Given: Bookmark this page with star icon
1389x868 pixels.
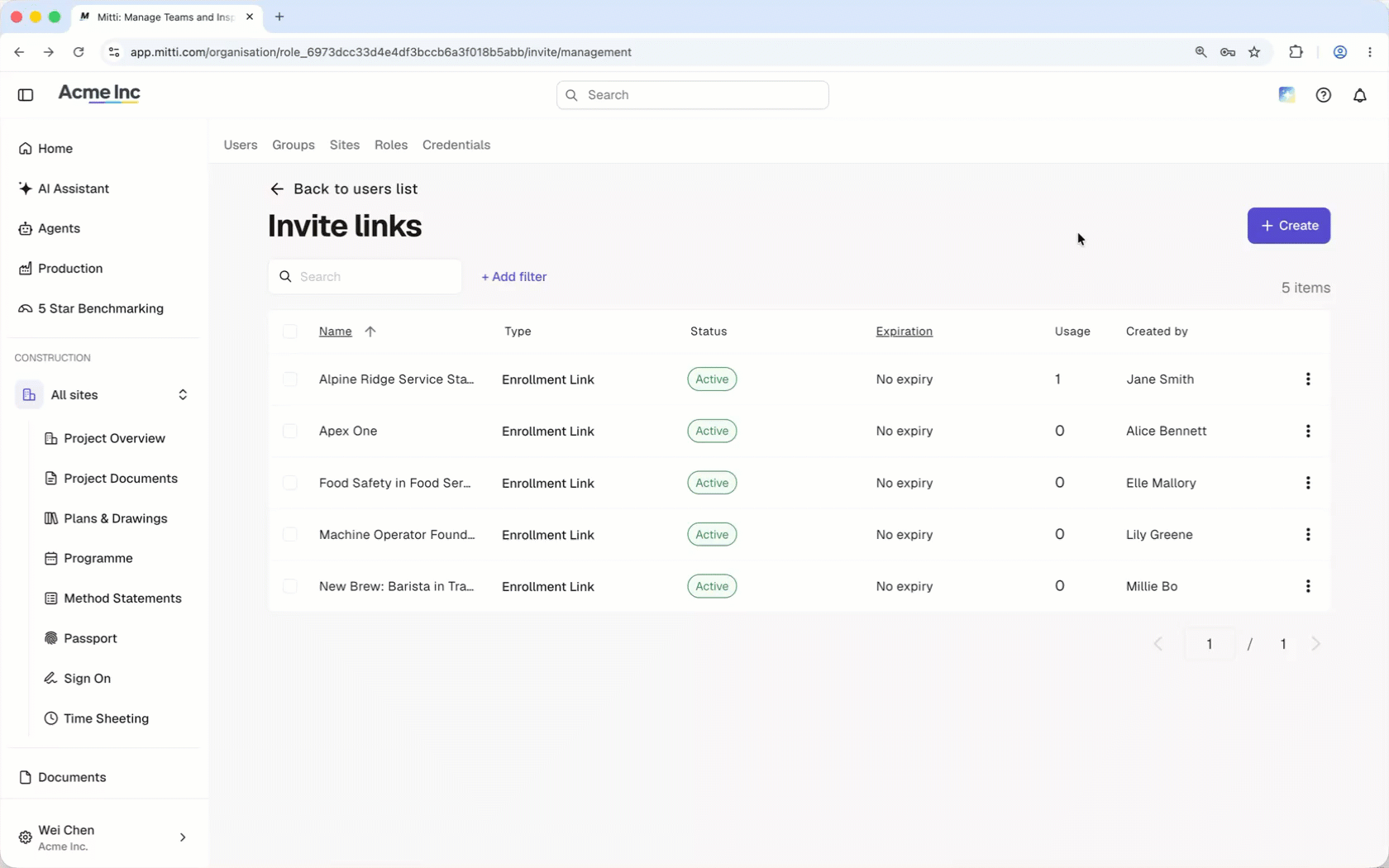Looking at the screenshot, I should tap(1254, 52).
